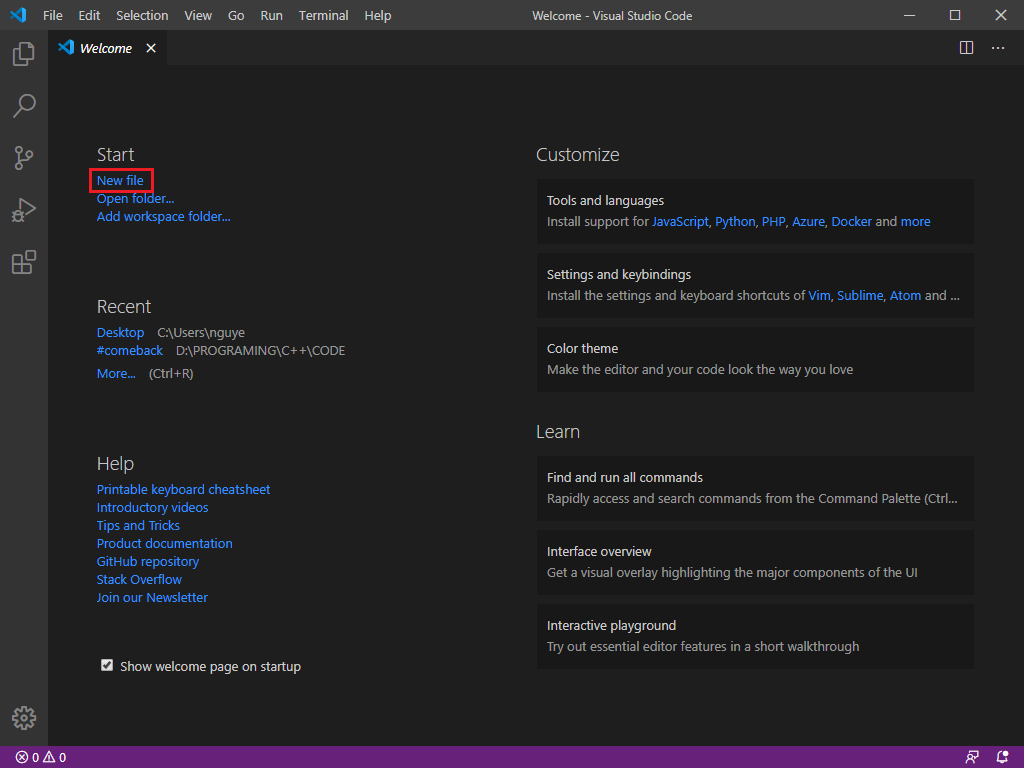The width and height of the screenshot is (1024, 768).
Task: Open GitHub repository link
Action: (x=148, y=562)
